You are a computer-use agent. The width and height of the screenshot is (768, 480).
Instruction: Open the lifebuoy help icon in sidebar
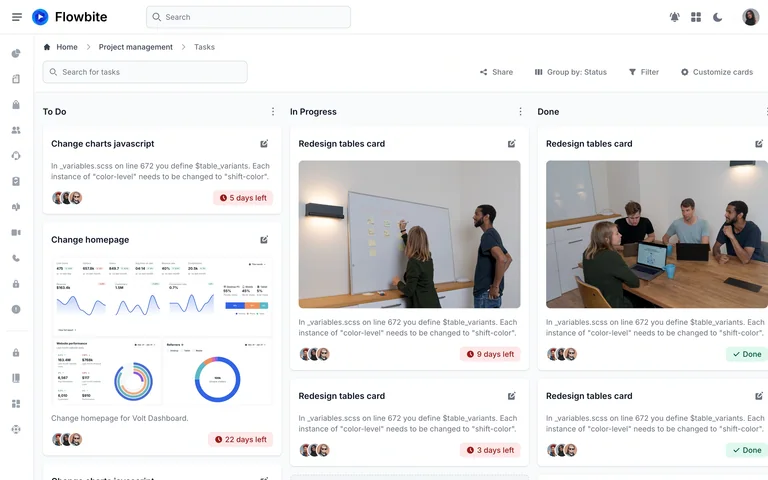click(x=16, y=430)
